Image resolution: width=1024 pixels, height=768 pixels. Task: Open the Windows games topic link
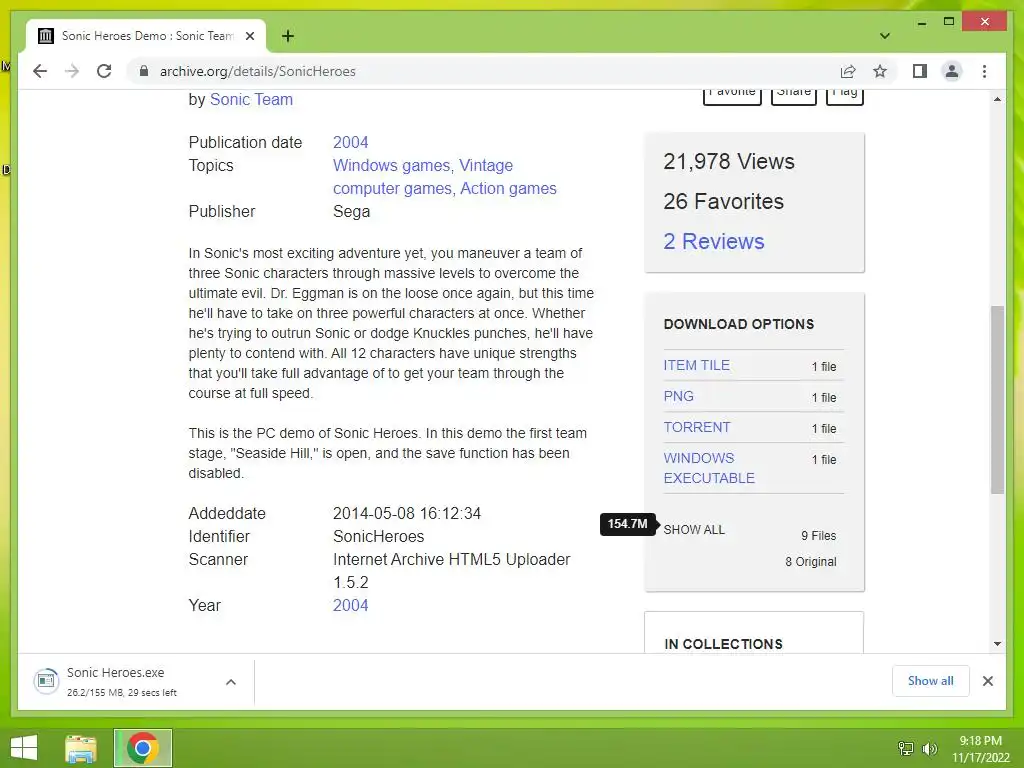pos(391,165)
